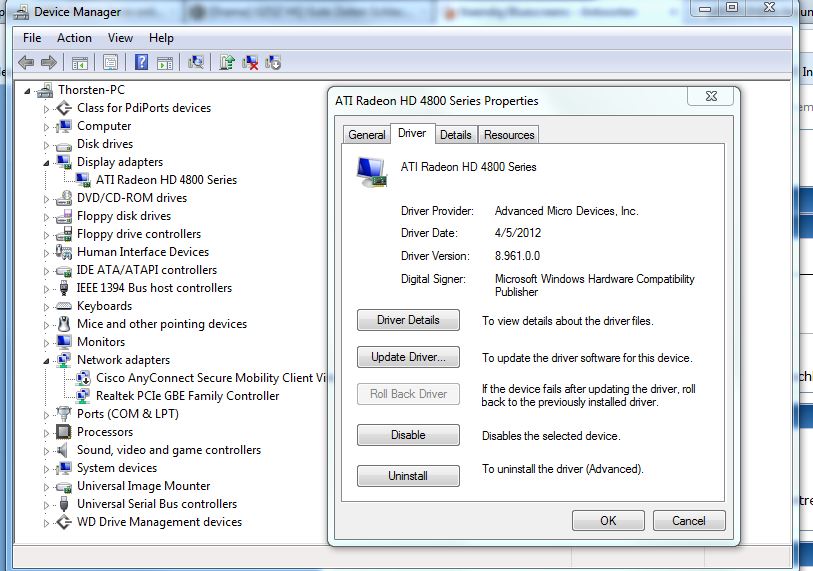Cancel the properties dialog

(689, 520)
